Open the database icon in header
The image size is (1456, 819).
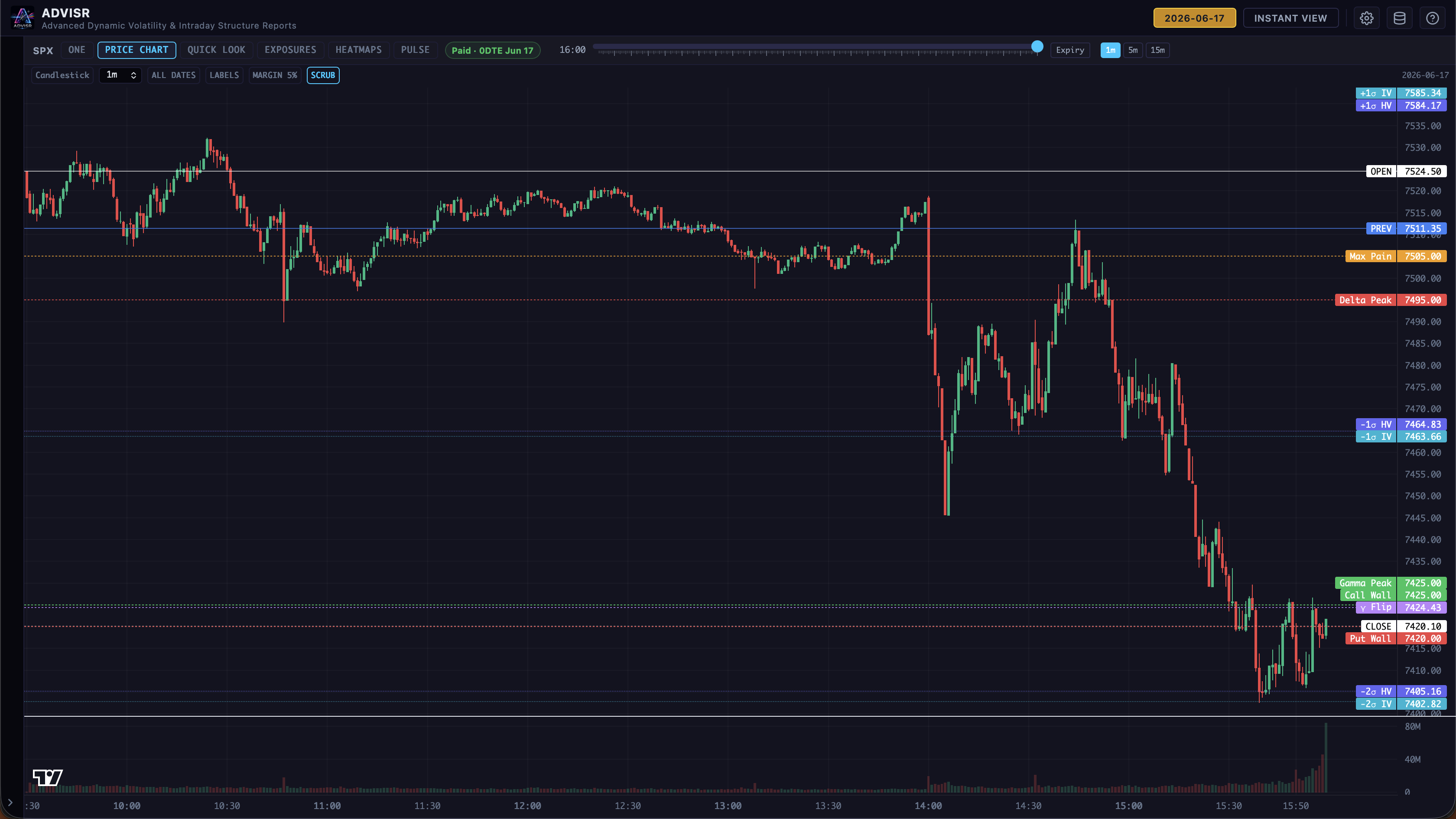(1400, 18)
